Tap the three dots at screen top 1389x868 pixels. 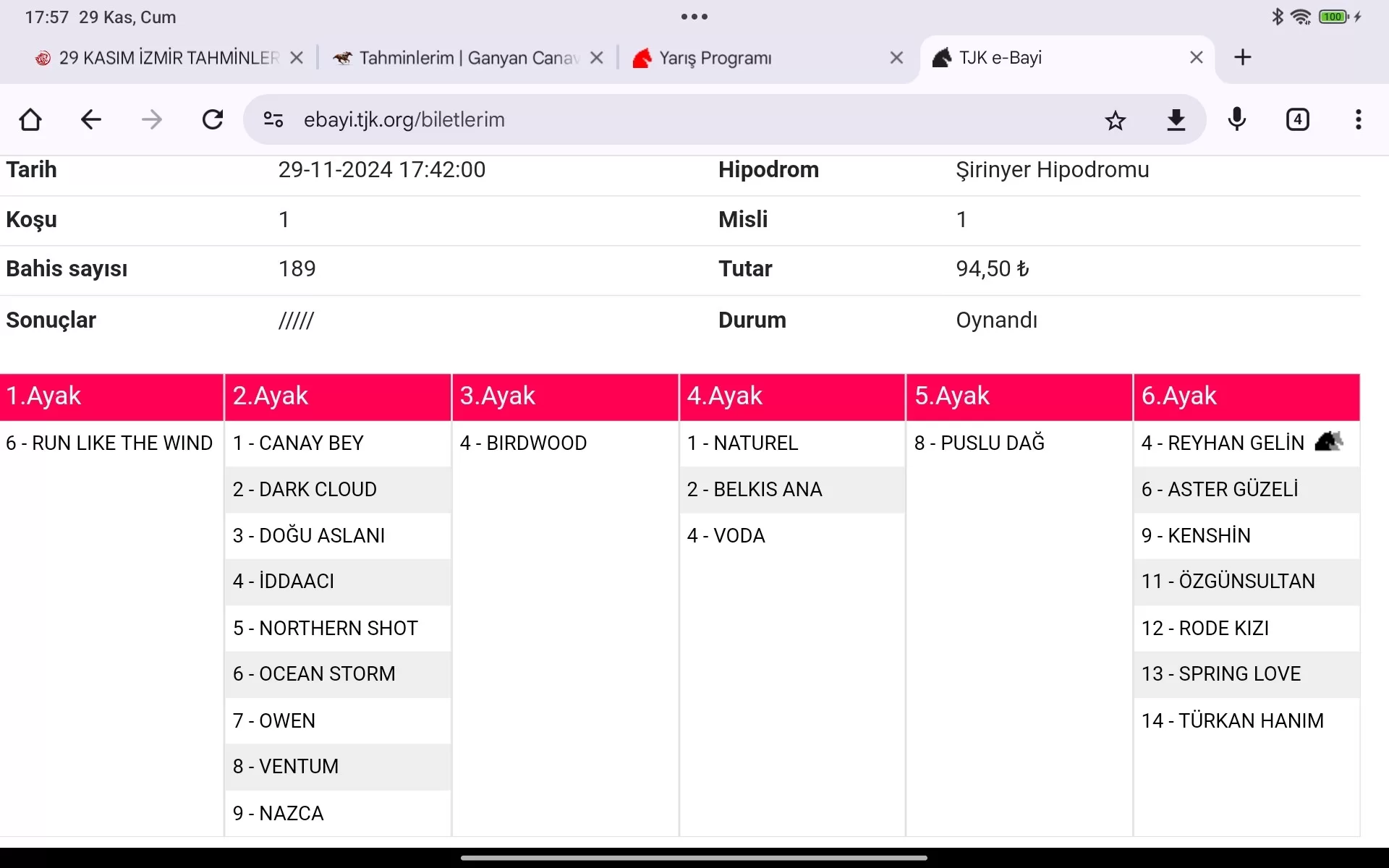click(x=694, y=17)
